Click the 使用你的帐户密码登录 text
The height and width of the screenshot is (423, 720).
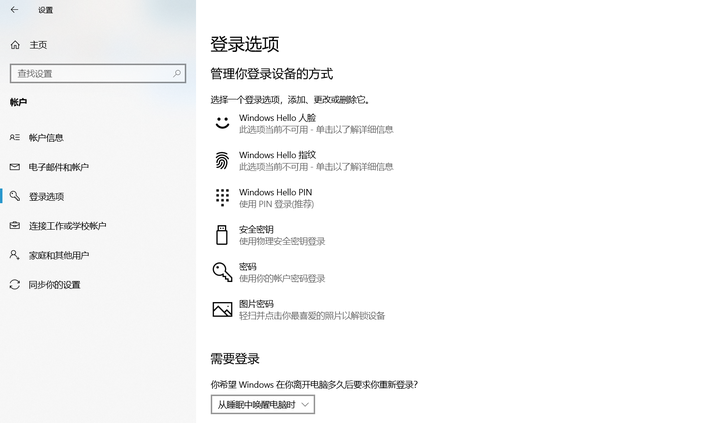tap(282, 278)
